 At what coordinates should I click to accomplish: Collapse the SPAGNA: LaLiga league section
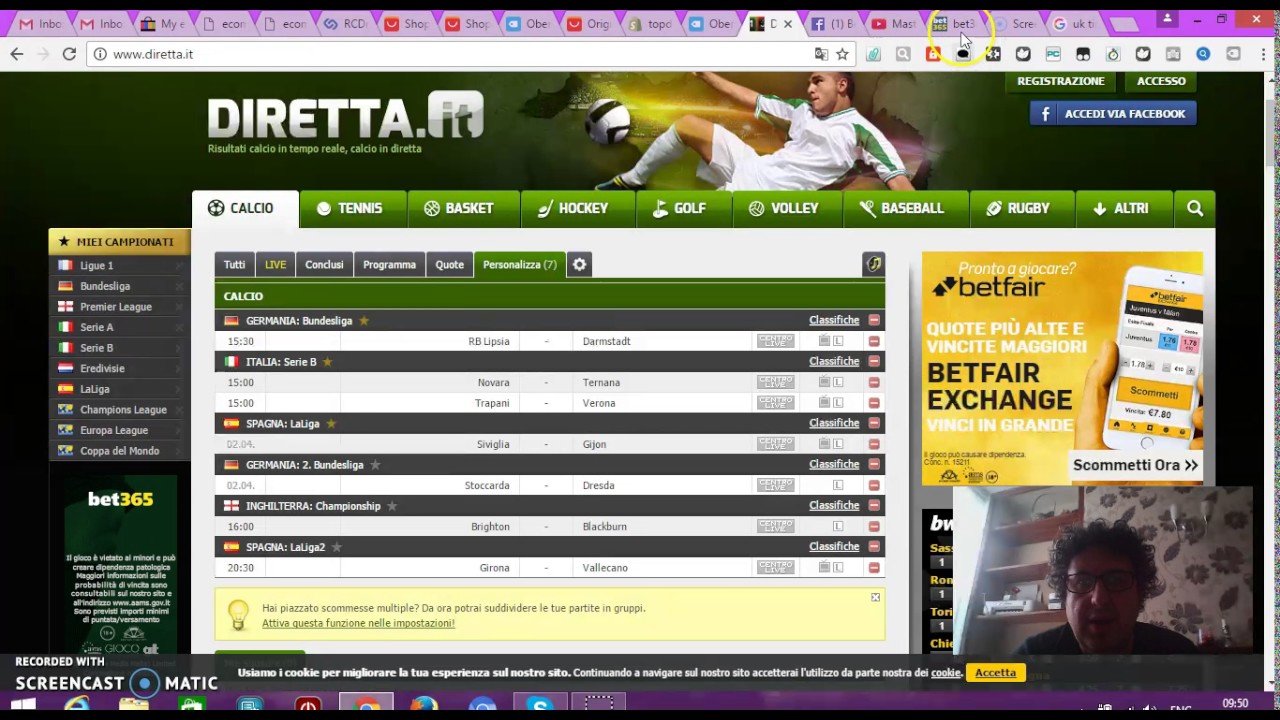874,423
